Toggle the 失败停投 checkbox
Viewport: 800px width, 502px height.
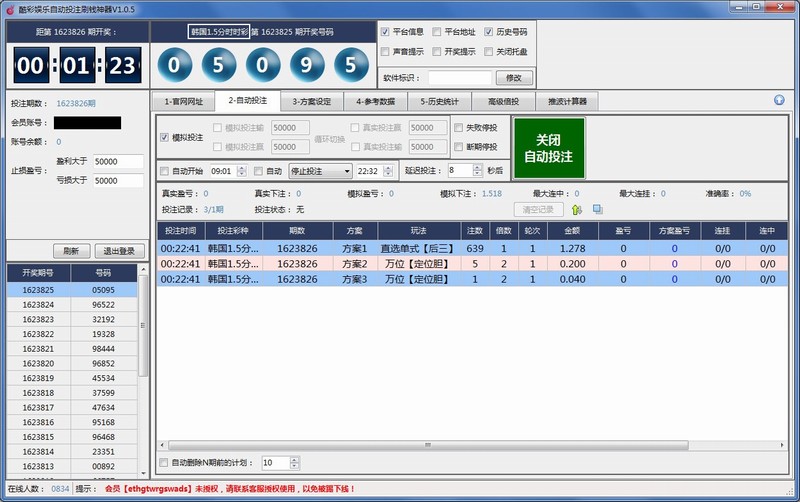point(459,128)
